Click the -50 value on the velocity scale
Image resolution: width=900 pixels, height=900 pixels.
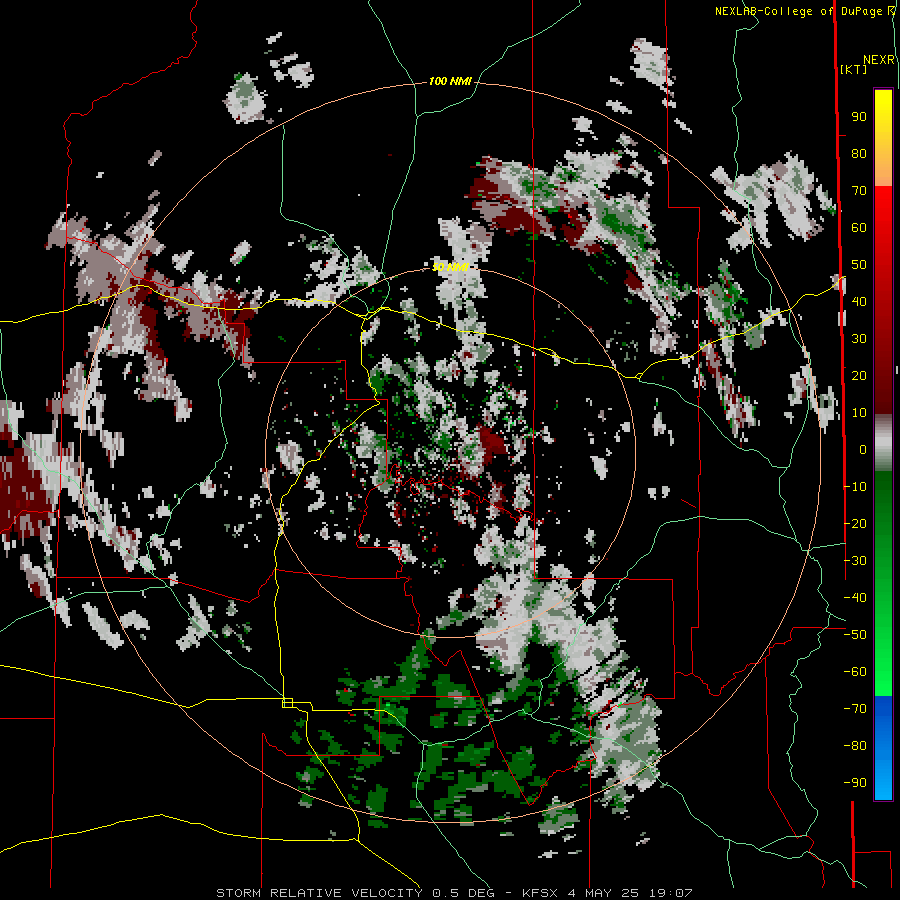(x=855, y=635)
